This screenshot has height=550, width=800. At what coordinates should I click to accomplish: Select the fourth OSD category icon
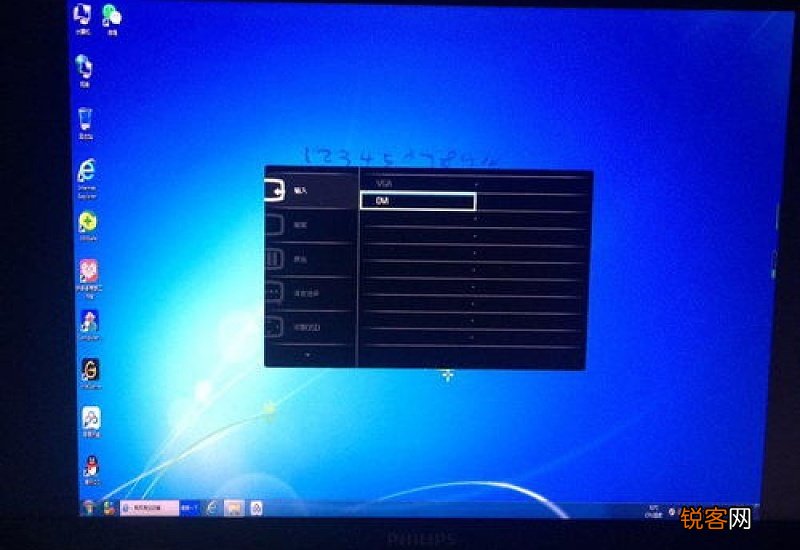(x=274, y=293)
